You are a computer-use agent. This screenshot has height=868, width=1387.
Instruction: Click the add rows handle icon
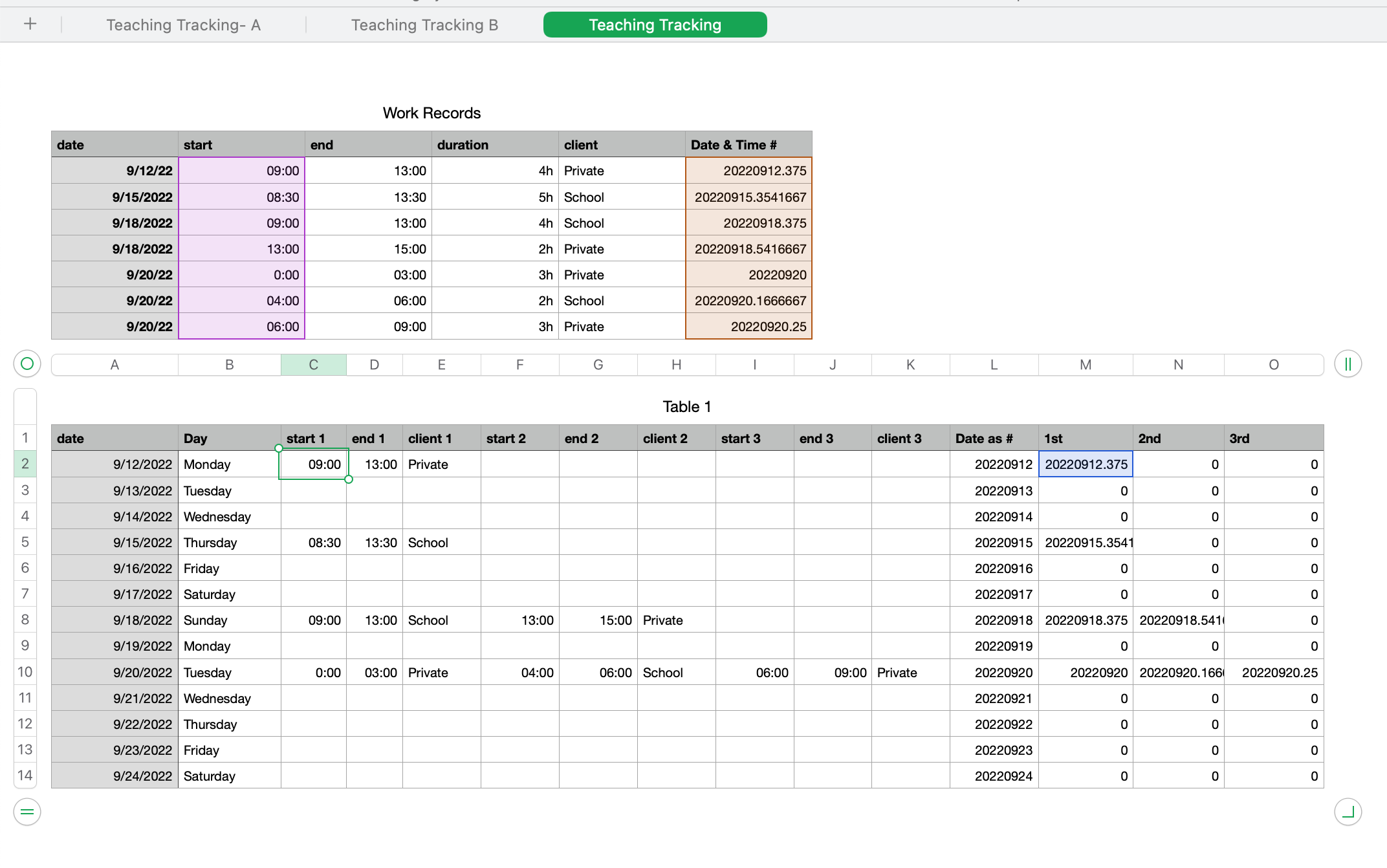click(x=27, y=812)
